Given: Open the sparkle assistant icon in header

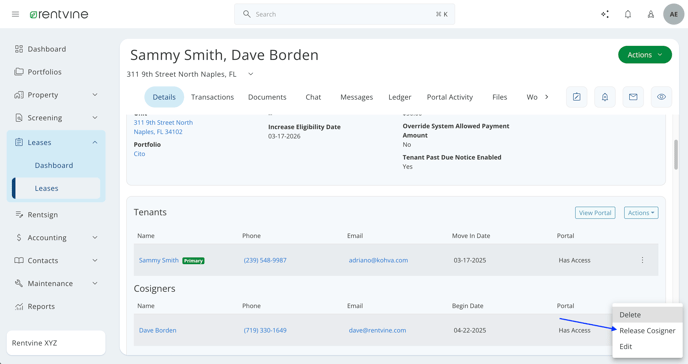Looking at the screenshot, I should (605, 14).
